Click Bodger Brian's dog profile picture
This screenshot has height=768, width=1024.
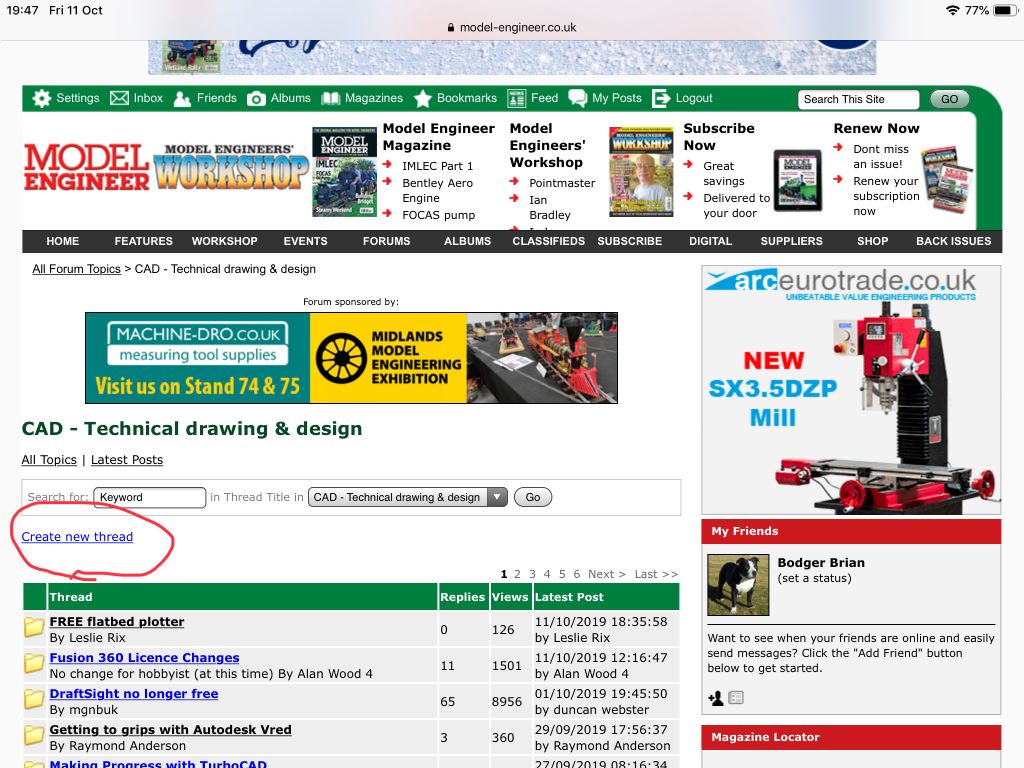pos(738,585)
